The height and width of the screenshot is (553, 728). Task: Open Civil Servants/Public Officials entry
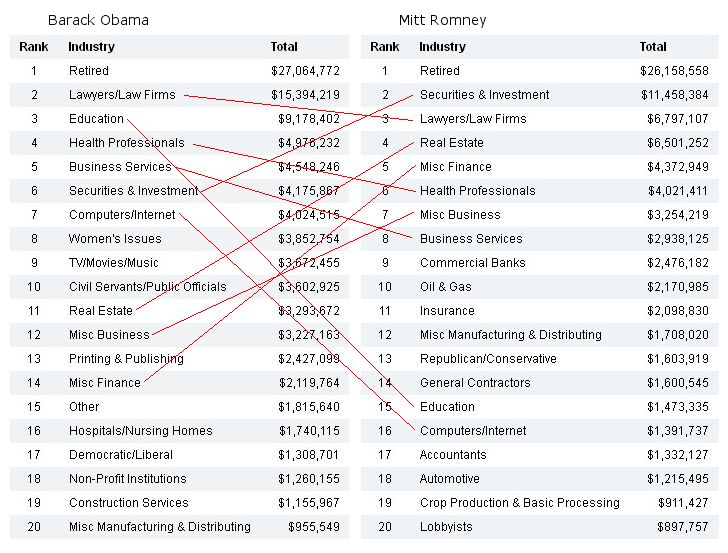pos(147,287)
